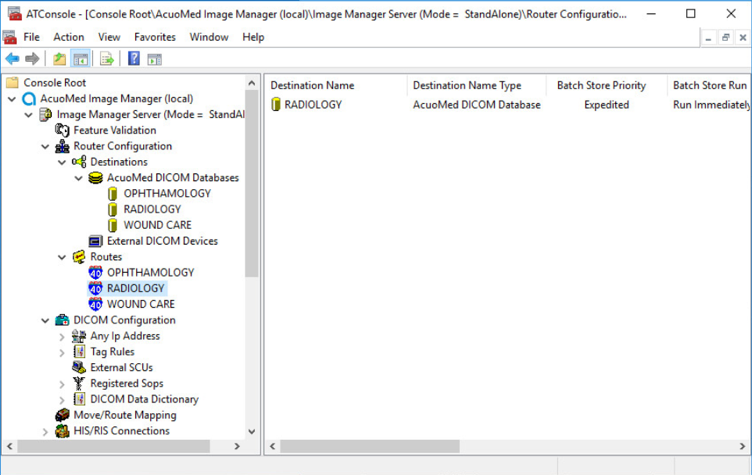Open the Help question mark toolbar icon
The height and width of the screenshot is (475, 752).
coord(134,59)
